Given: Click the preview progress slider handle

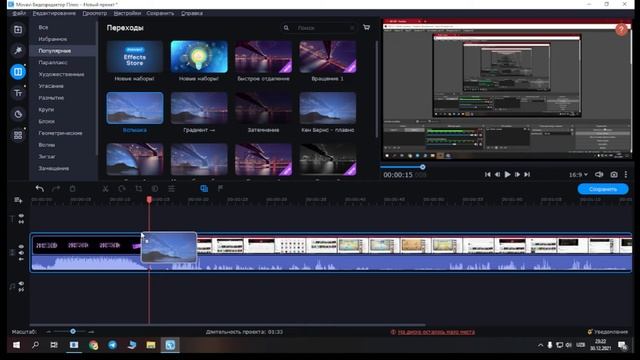Looking at the screenshot, I should pyautogui.click(x=423, y=167).
